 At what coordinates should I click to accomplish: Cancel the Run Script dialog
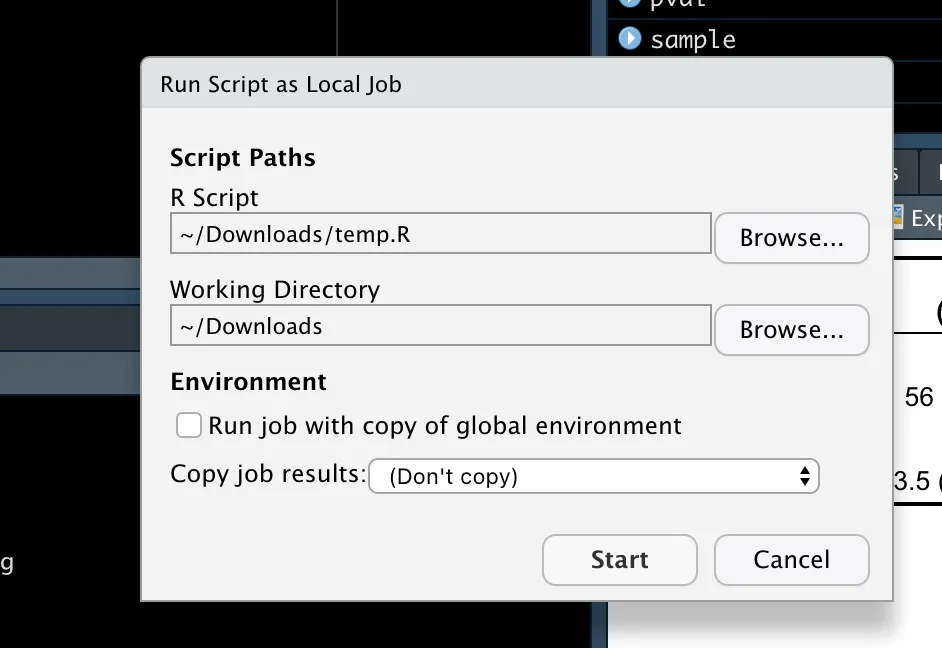pyautogui.click(x=791, y=560)
